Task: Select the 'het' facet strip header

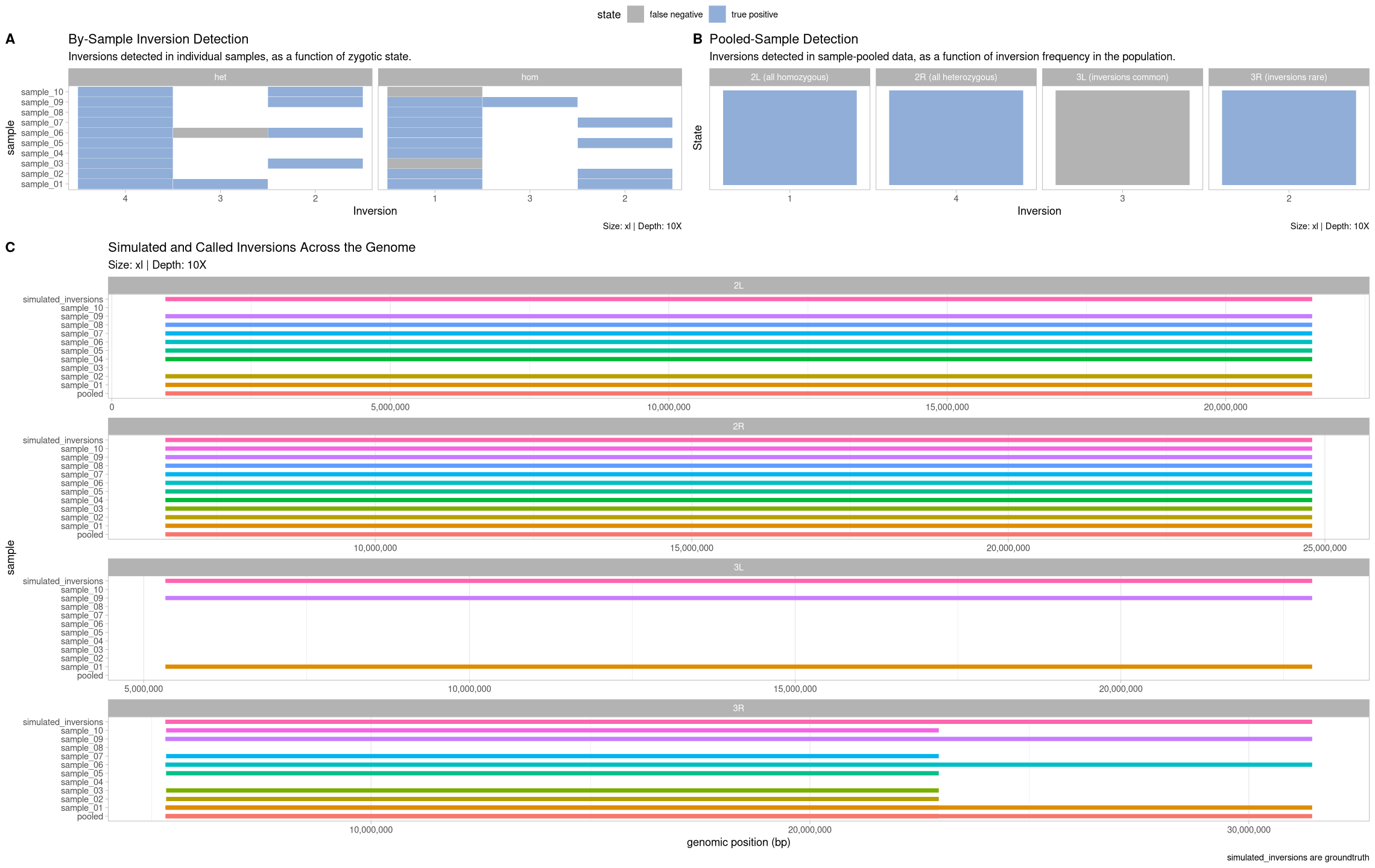Action: pyautogui.click(x=220, y=77)
